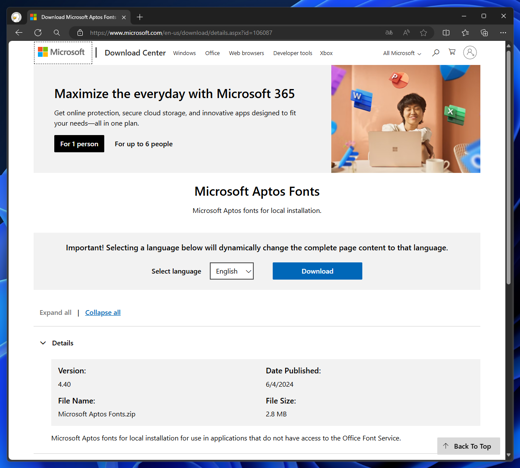This screenshot has height=468, width=520.
Task: Select the date published 6/4/2024
Action: [279, 384]
